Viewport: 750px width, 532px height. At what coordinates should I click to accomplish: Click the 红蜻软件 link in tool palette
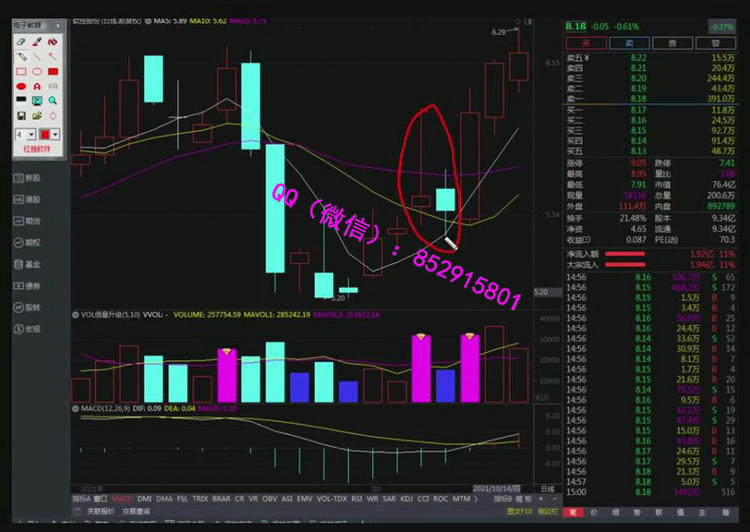pyautogui.click(x=37, y=149)
